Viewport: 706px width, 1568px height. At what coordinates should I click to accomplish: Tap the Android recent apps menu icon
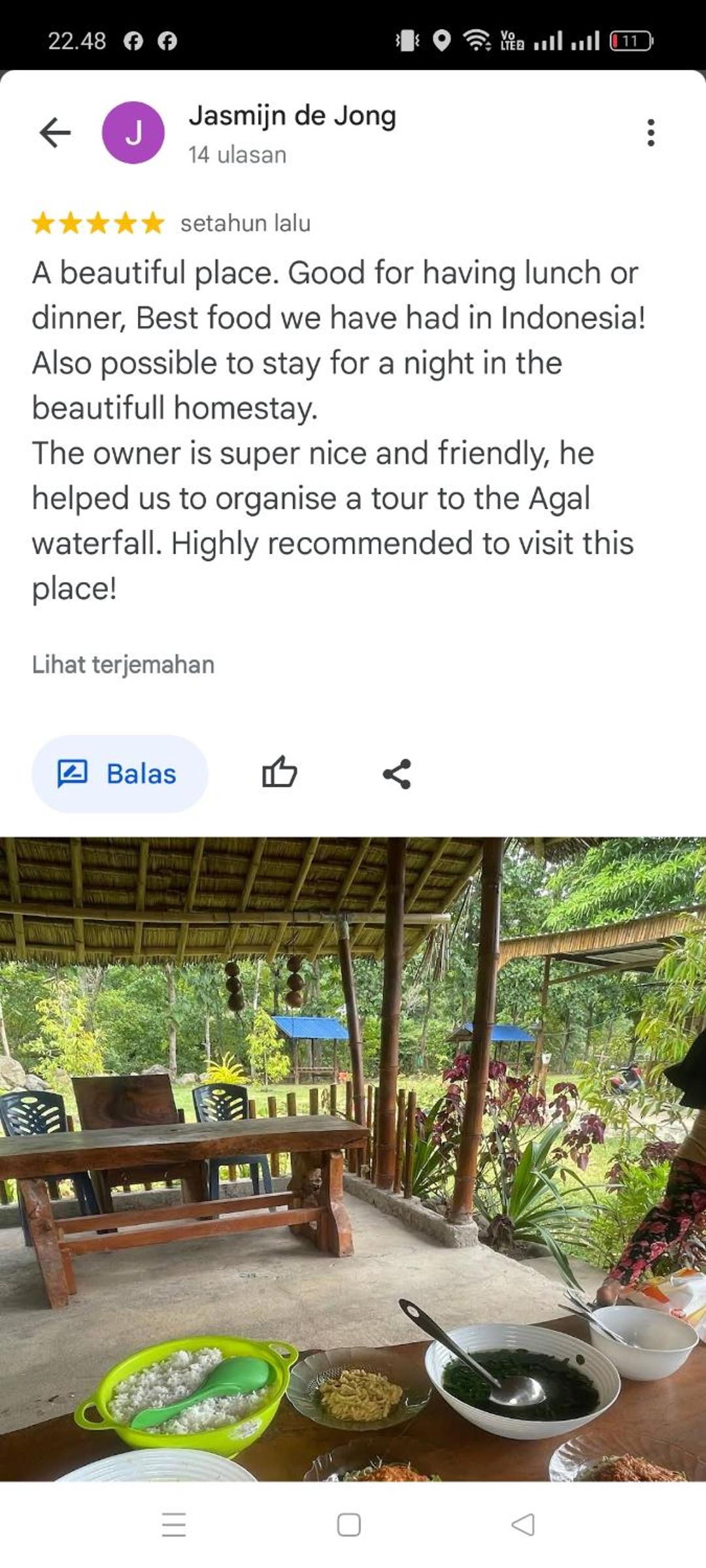click(174, 1524)
